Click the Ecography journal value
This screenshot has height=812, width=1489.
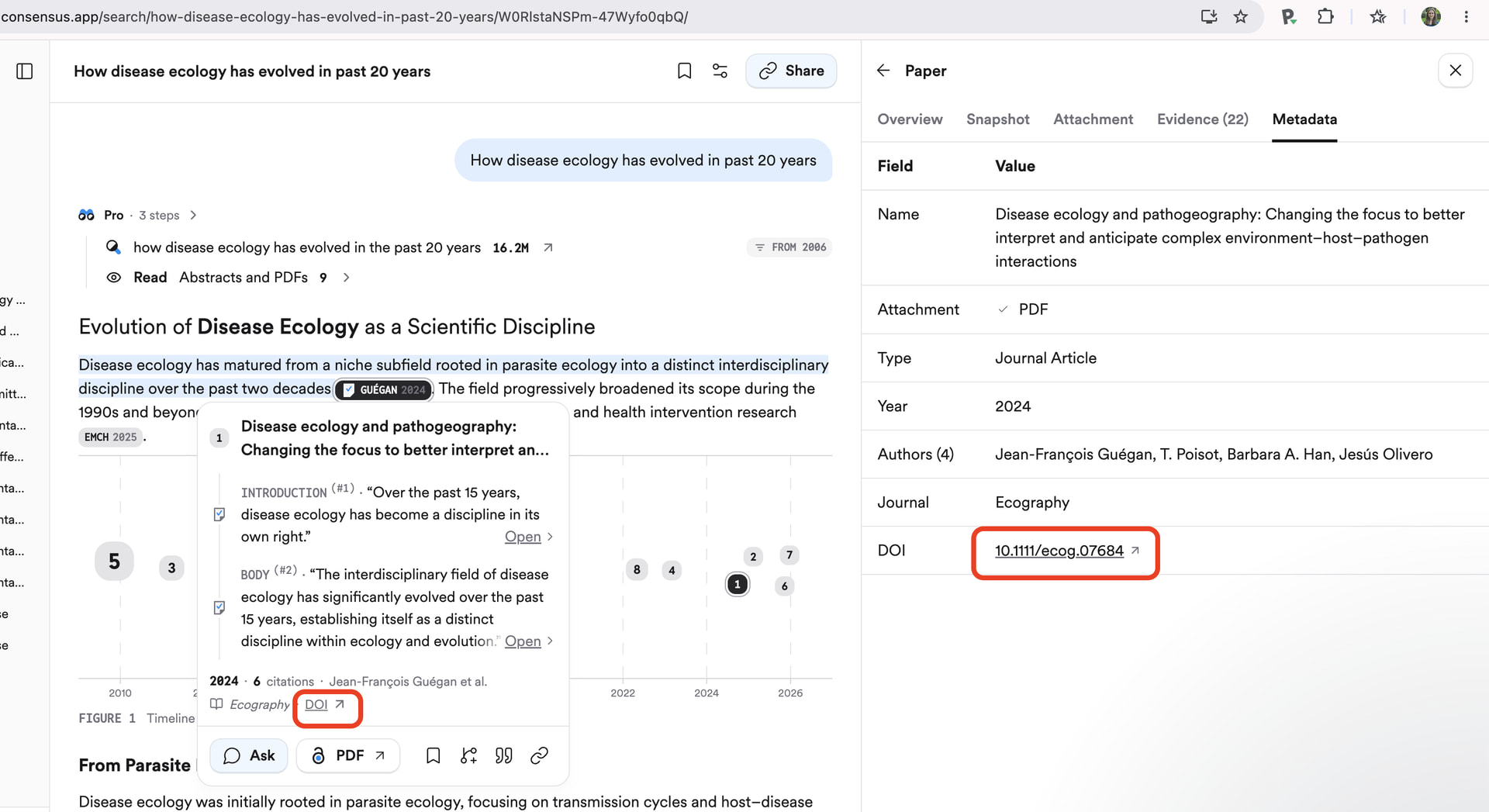(1032, 503)
